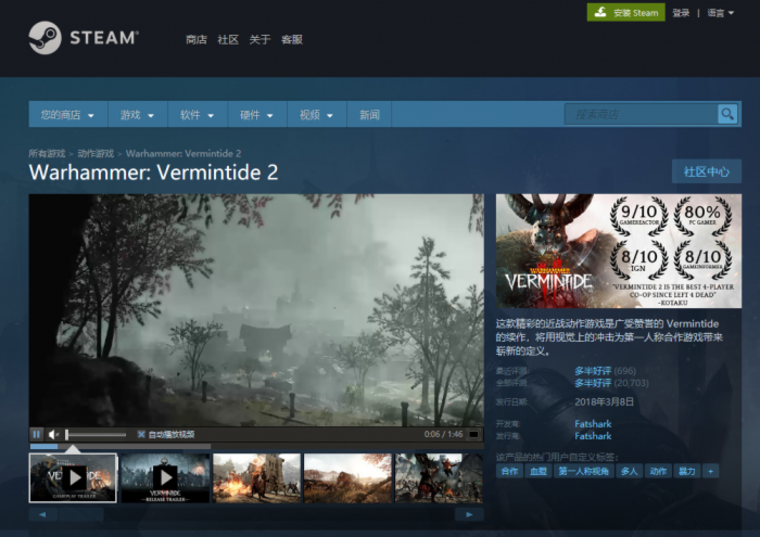Toggle 自动播放视频 checkbox
The image size is (760, 537).
[x=141, y=434]
